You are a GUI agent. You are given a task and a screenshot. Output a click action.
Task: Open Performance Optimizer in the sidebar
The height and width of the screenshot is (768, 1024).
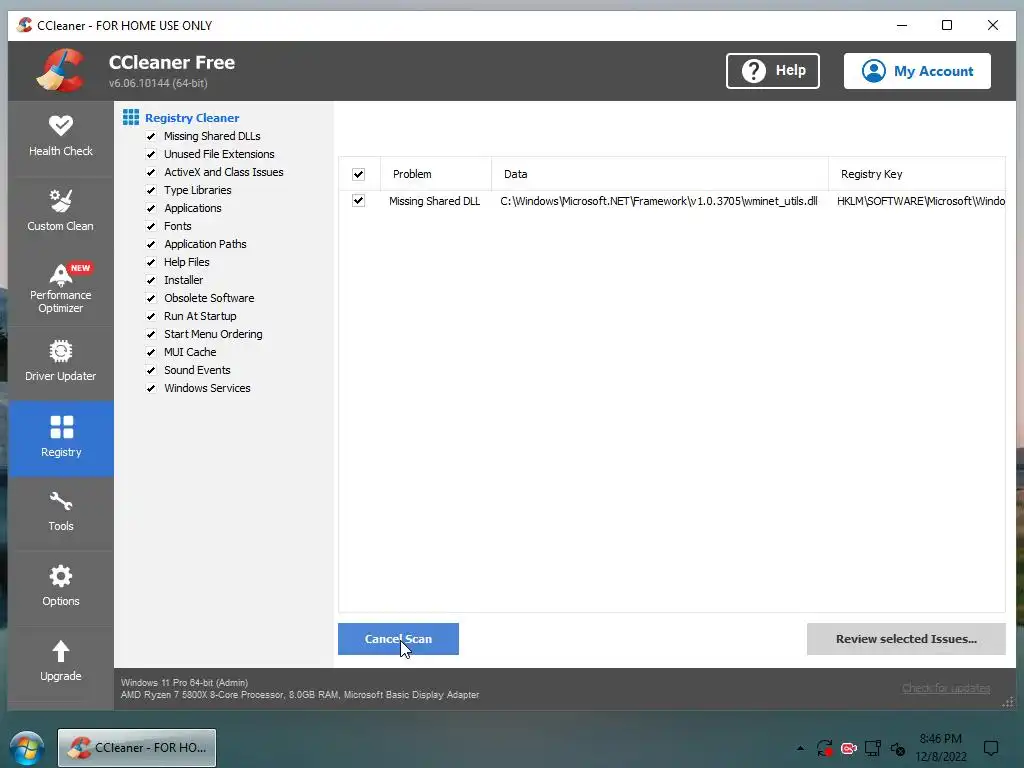[x=61, y=288]
